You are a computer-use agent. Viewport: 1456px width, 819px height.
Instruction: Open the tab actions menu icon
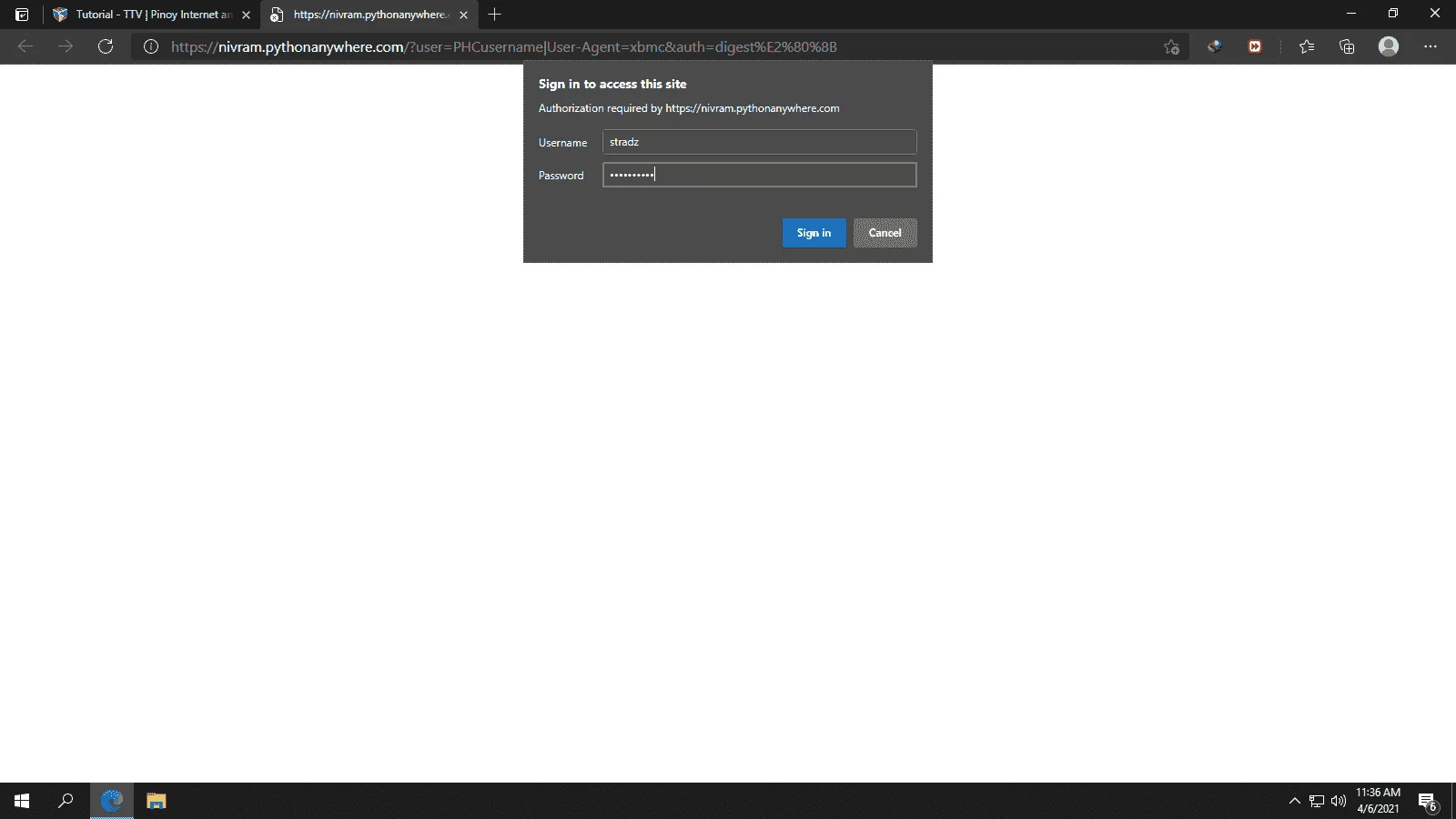[x=22, y=15]
